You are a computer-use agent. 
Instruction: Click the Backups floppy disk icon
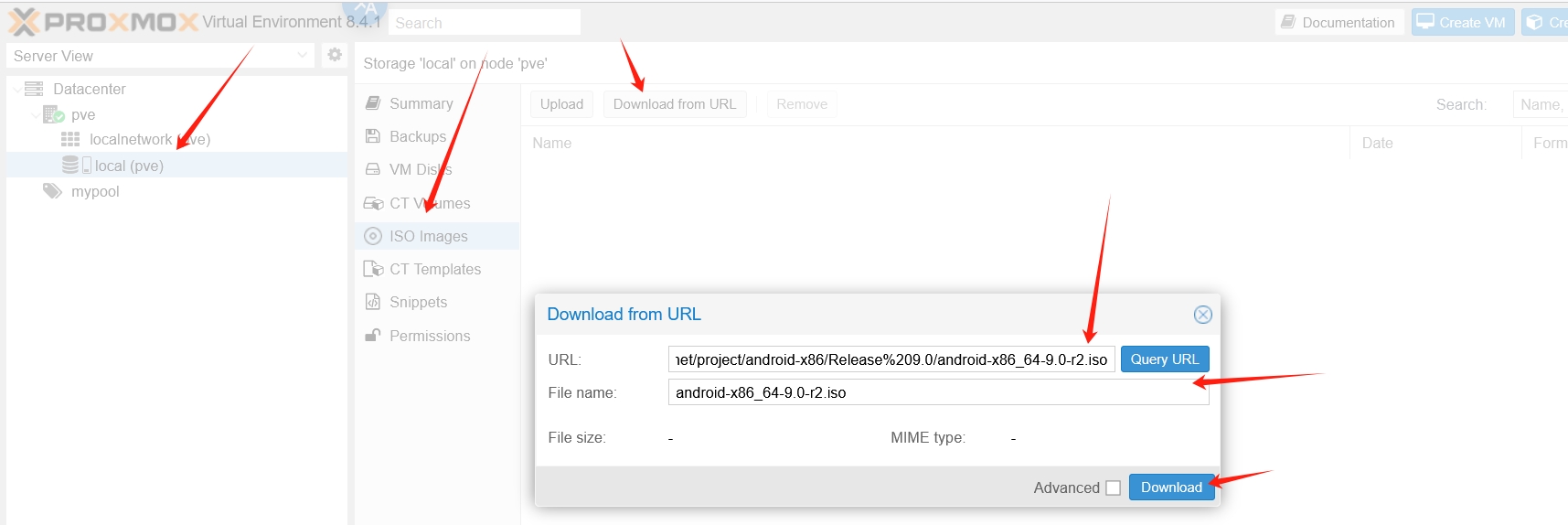point(373,136)
